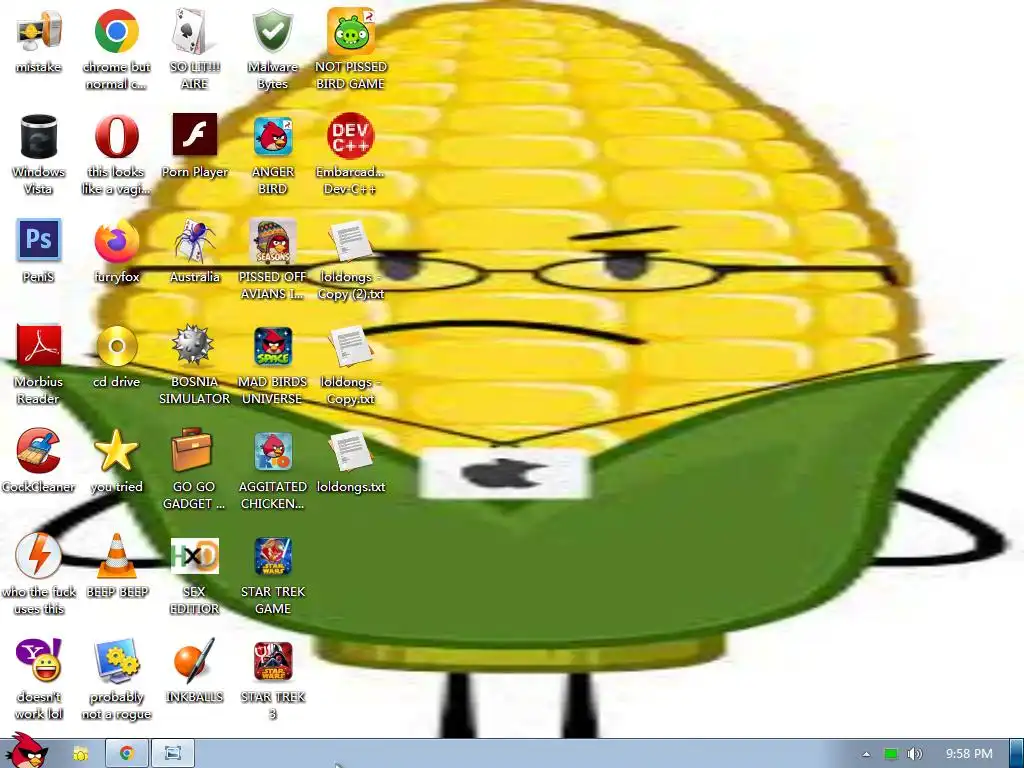Click the Show Desktop strip beside the clock
The image size is (1024, 768).
pyautogui.click(x=1016, y=754)
